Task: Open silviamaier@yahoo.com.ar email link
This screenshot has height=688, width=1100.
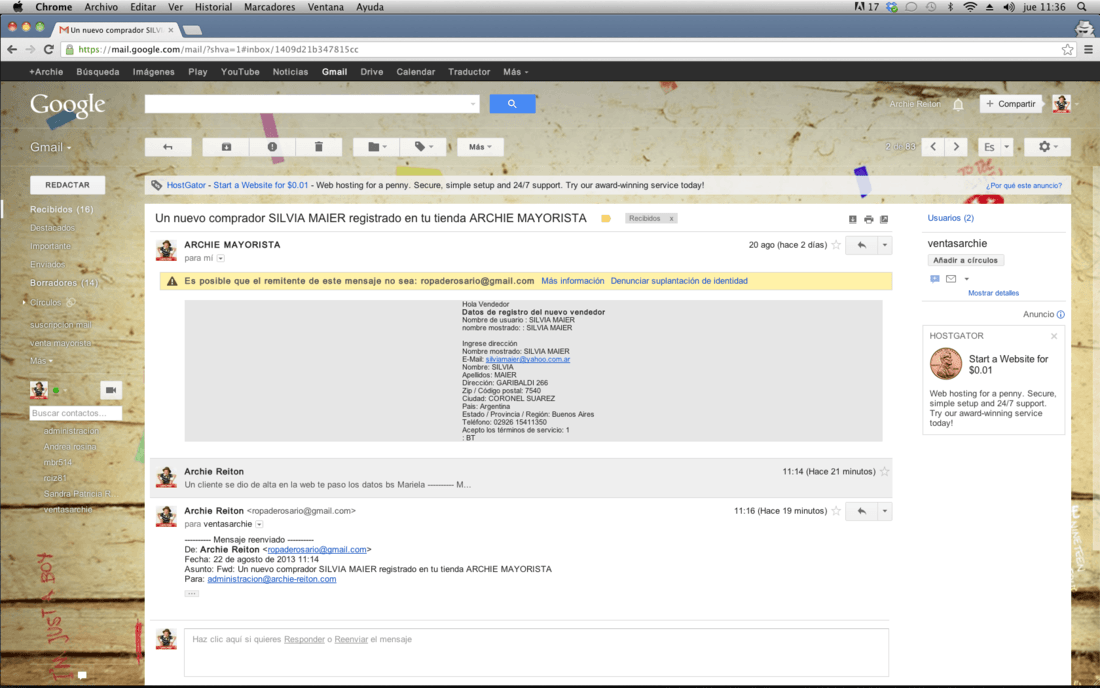Action: (528, 359)
